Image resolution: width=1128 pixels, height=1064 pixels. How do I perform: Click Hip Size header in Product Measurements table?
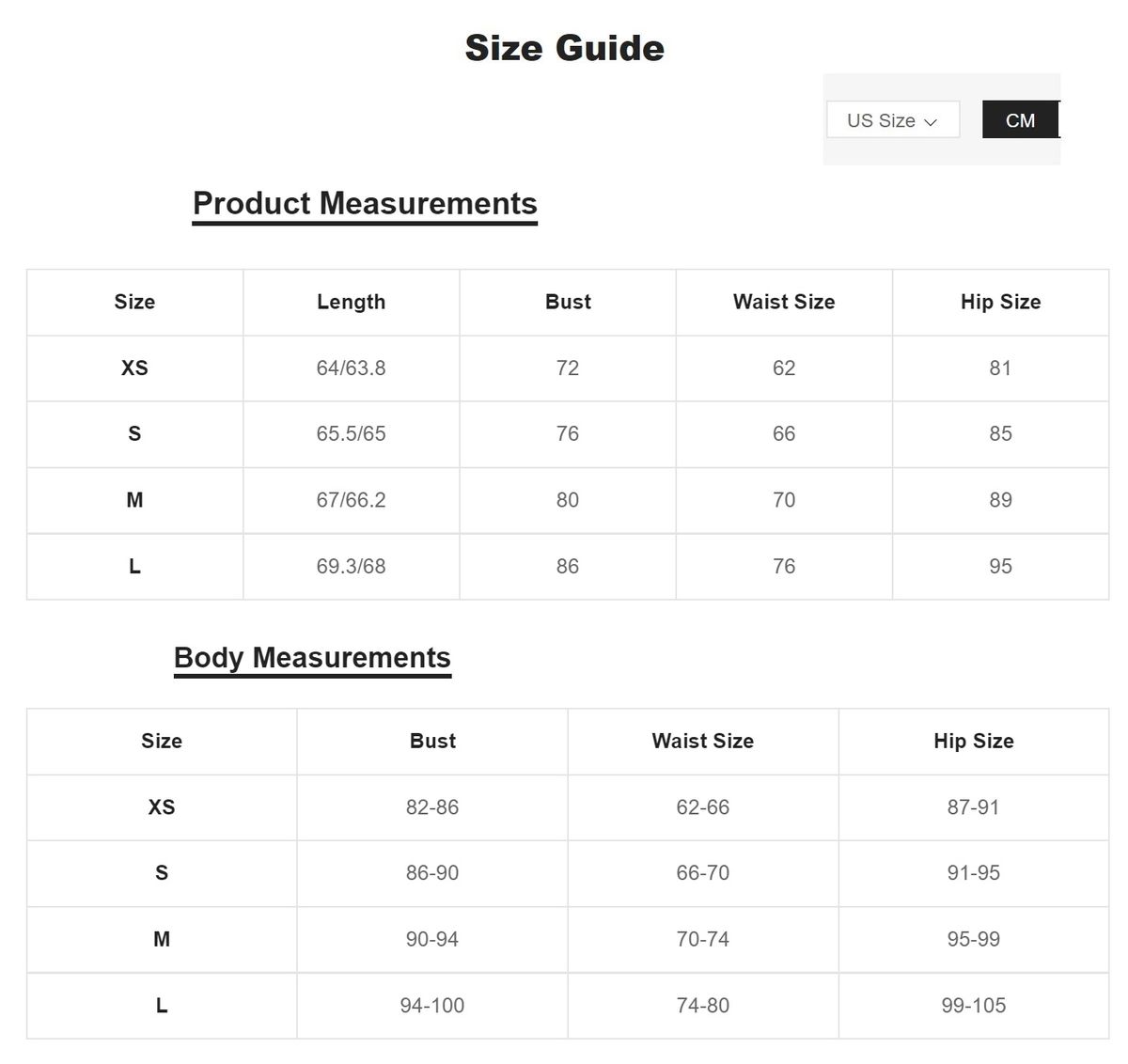(x=1000, y=302)
